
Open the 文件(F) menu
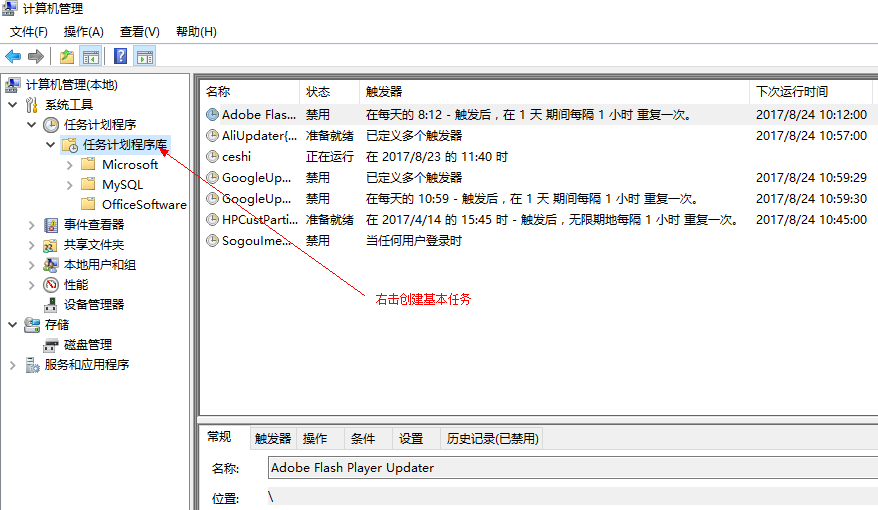click(x=29, y=32)
